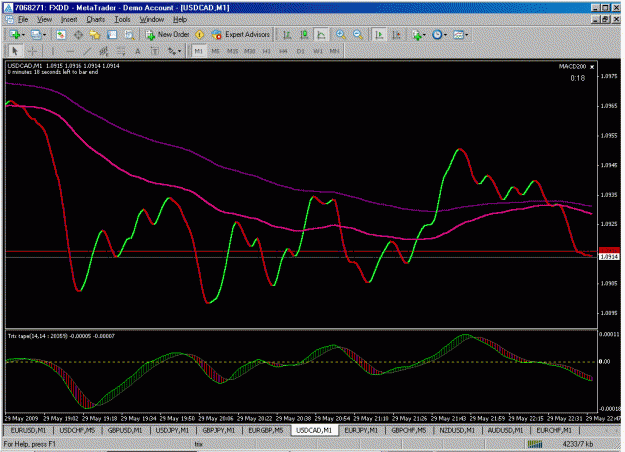Click the yellow diamond MetaEditor icon
This screenshot has width=625, height=452.
click(199, 35)
